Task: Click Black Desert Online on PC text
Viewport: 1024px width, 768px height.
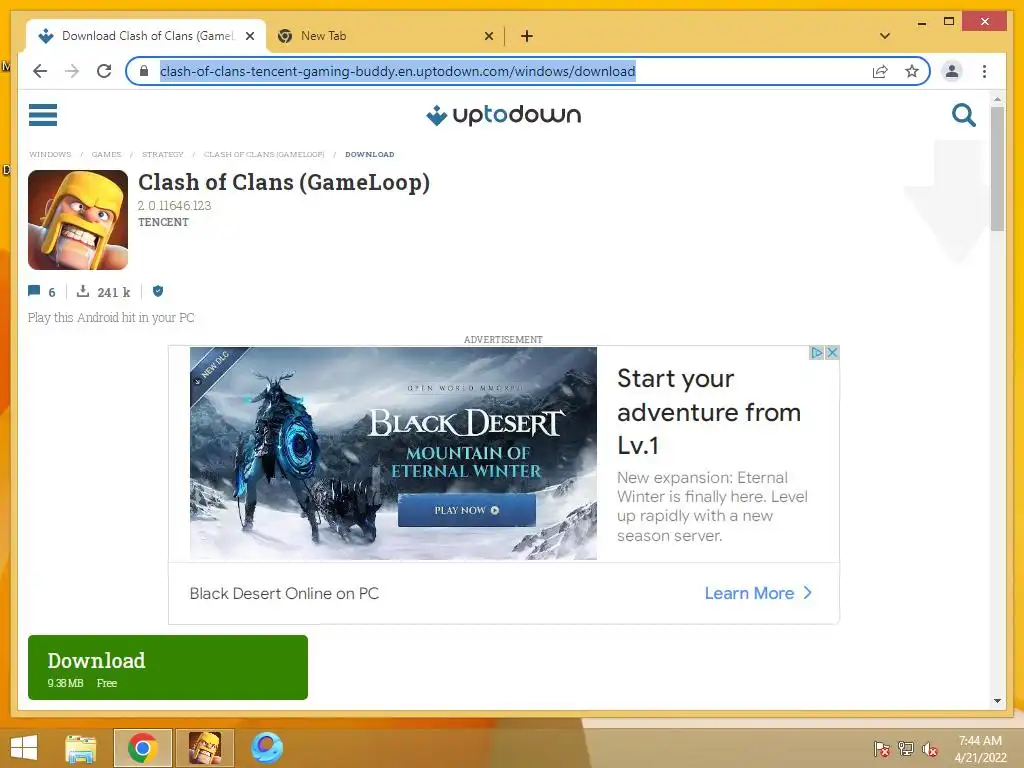Action: coord(284,593)
